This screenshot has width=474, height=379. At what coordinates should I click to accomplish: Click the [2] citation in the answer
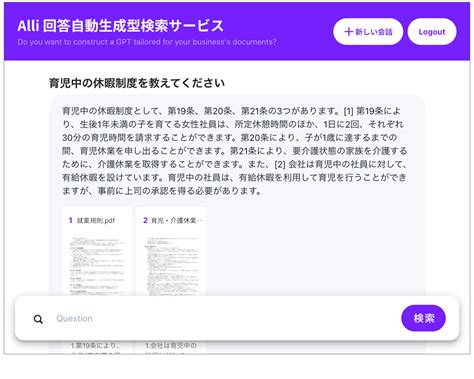[x=279, y=164]
